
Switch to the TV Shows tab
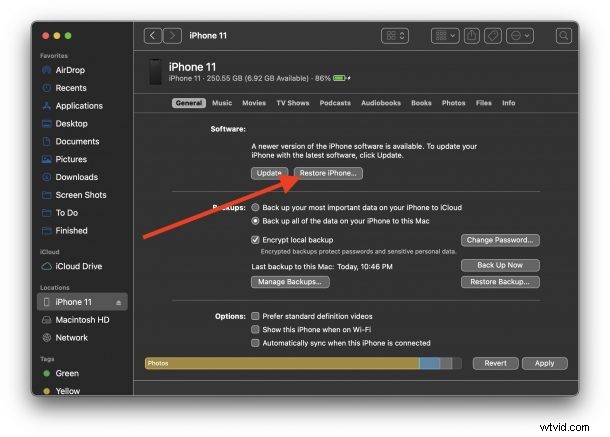click(x=293, y=103)
